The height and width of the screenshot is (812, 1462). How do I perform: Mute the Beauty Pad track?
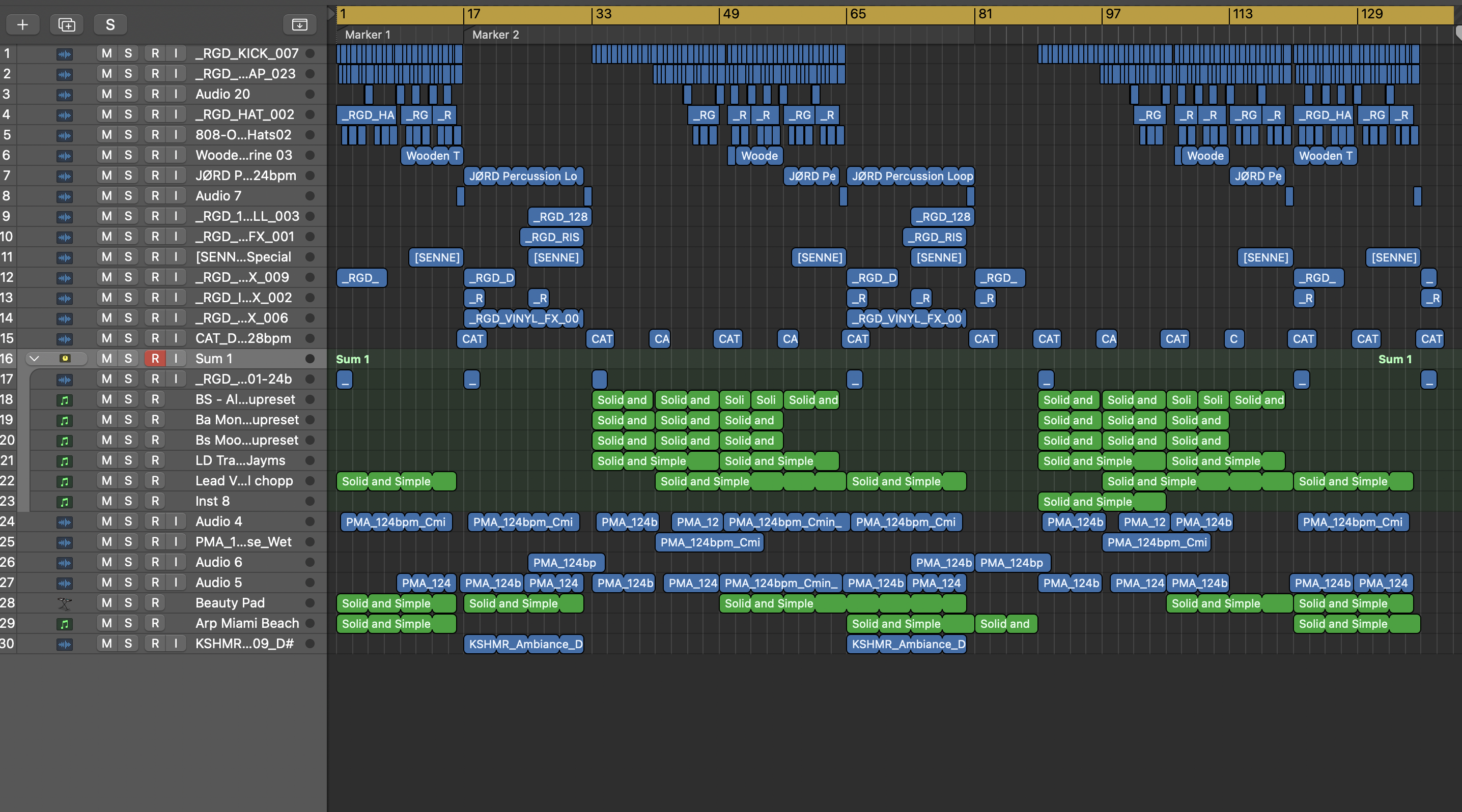coord(107,603)
